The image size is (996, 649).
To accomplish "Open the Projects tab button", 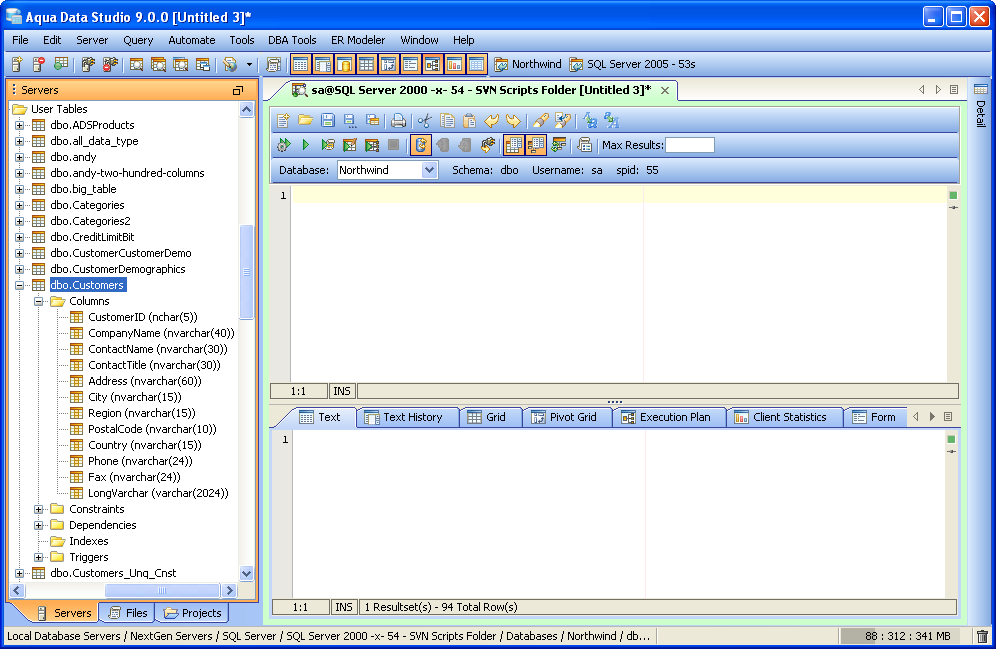I will [192, 613].
